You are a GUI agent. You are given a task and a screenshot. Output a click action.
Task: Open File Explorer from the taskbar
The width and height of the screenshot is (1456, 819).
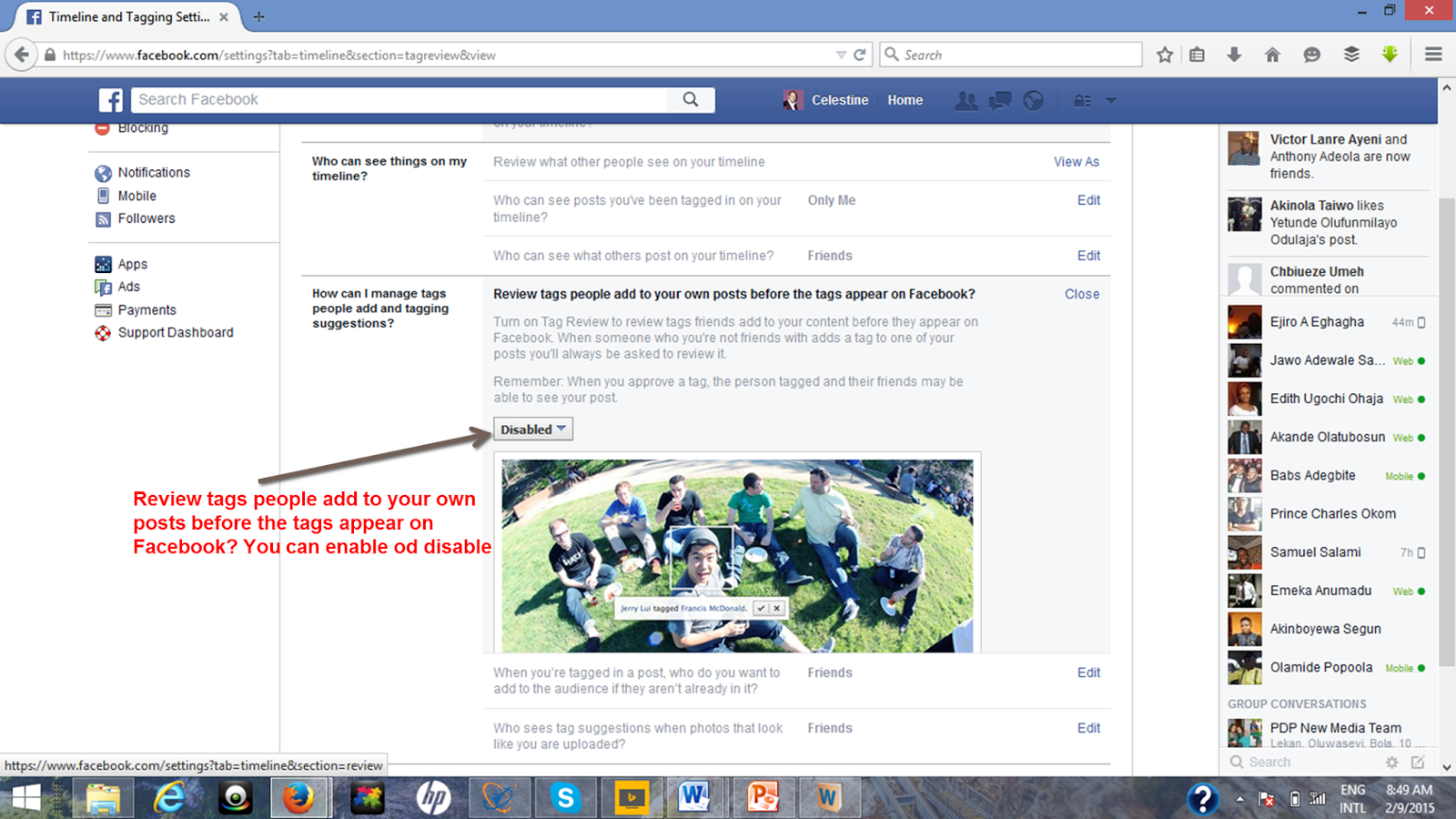click(x=103, y=798)
